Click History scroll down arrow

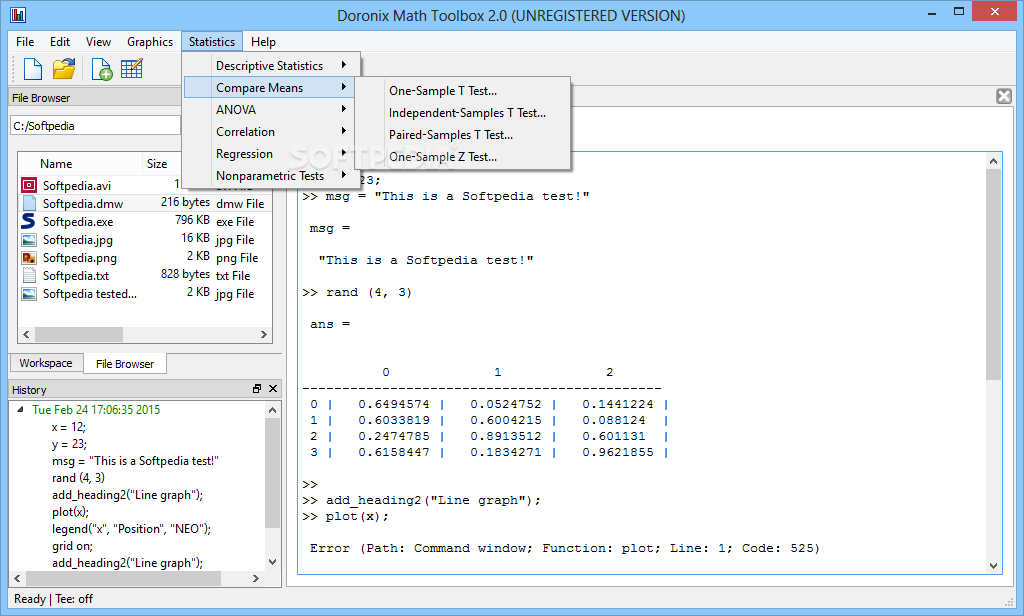272,562
